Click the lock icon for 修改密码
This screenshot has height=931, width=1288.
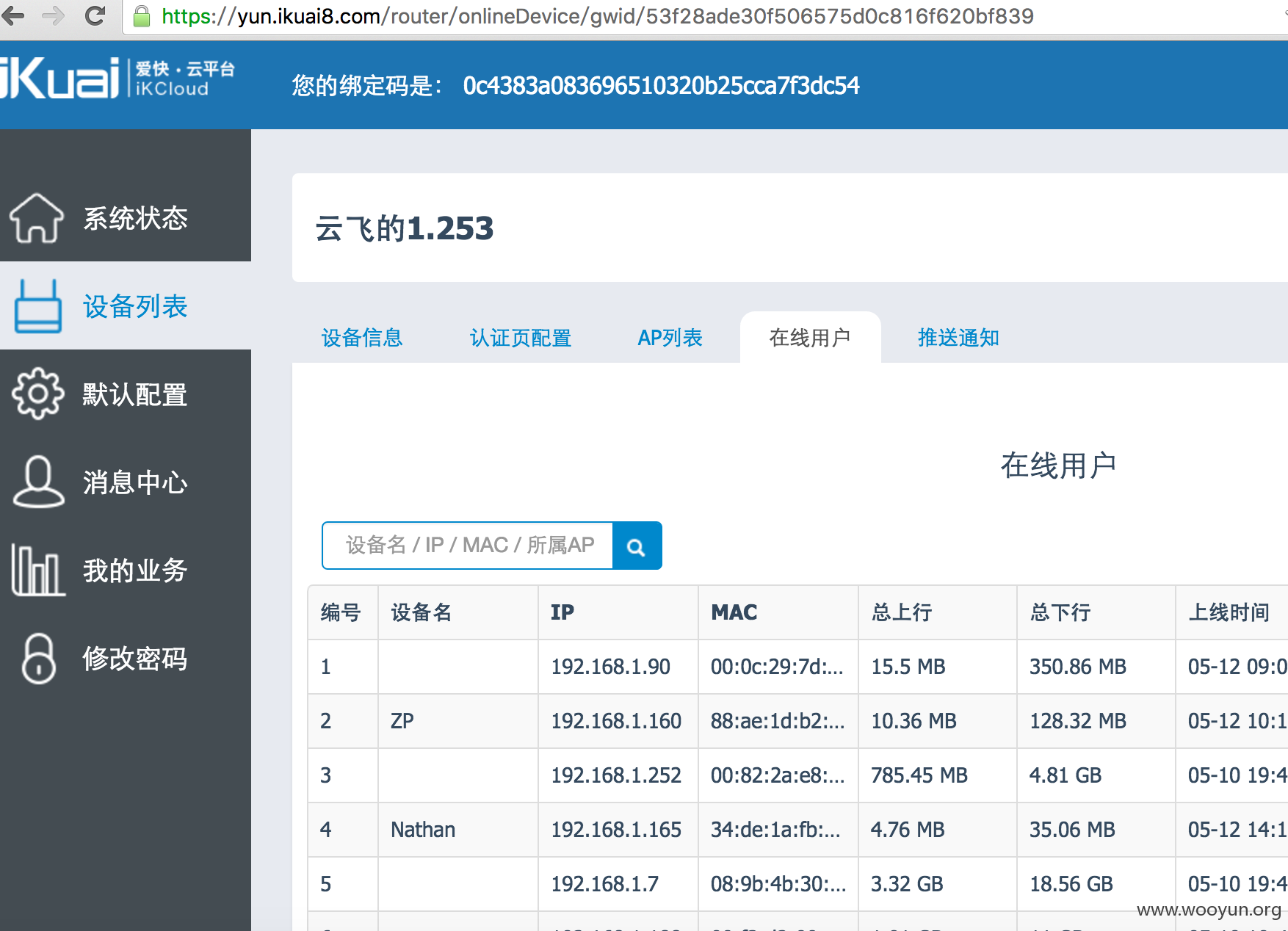(39, 659)
